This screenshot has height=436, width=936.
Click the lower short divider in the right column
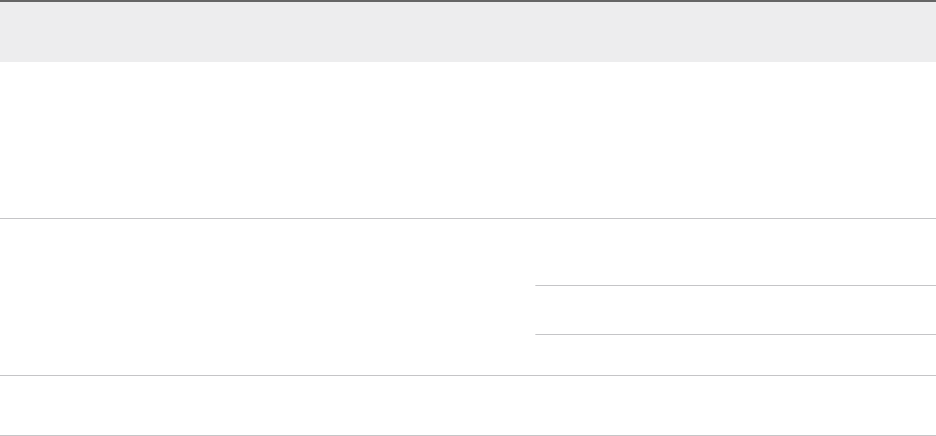[729, 334]
